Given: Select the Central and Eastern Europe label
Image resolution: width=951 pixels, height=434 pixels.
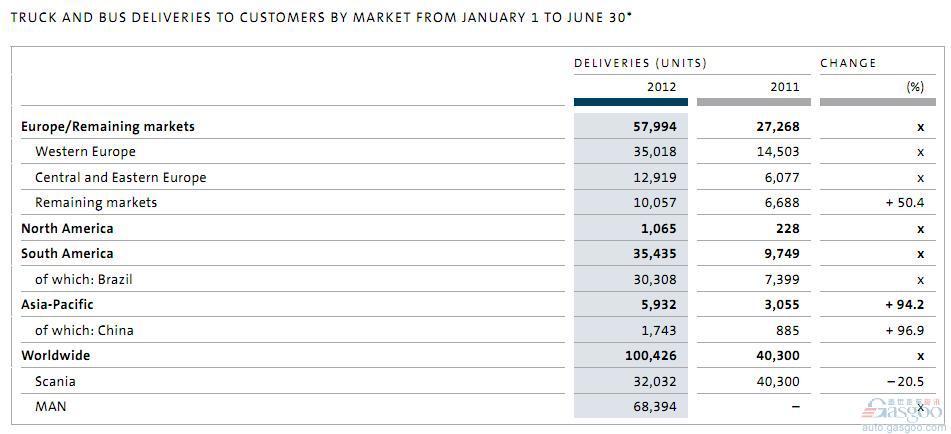Looking at the screenshot, I should 121,178.
